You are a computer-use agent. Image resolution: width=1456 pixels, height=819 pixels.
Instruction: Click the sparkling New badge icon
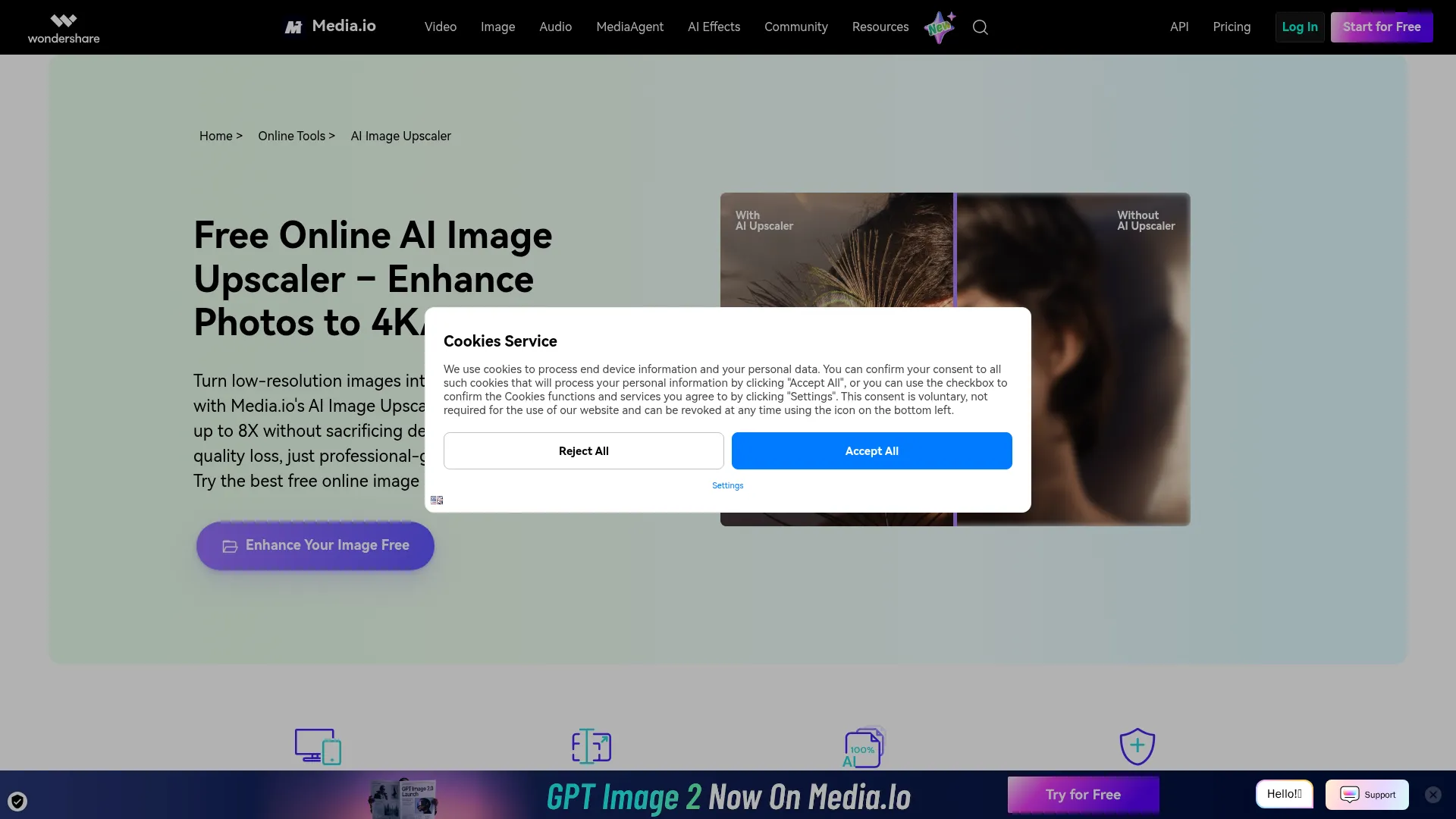940,27
